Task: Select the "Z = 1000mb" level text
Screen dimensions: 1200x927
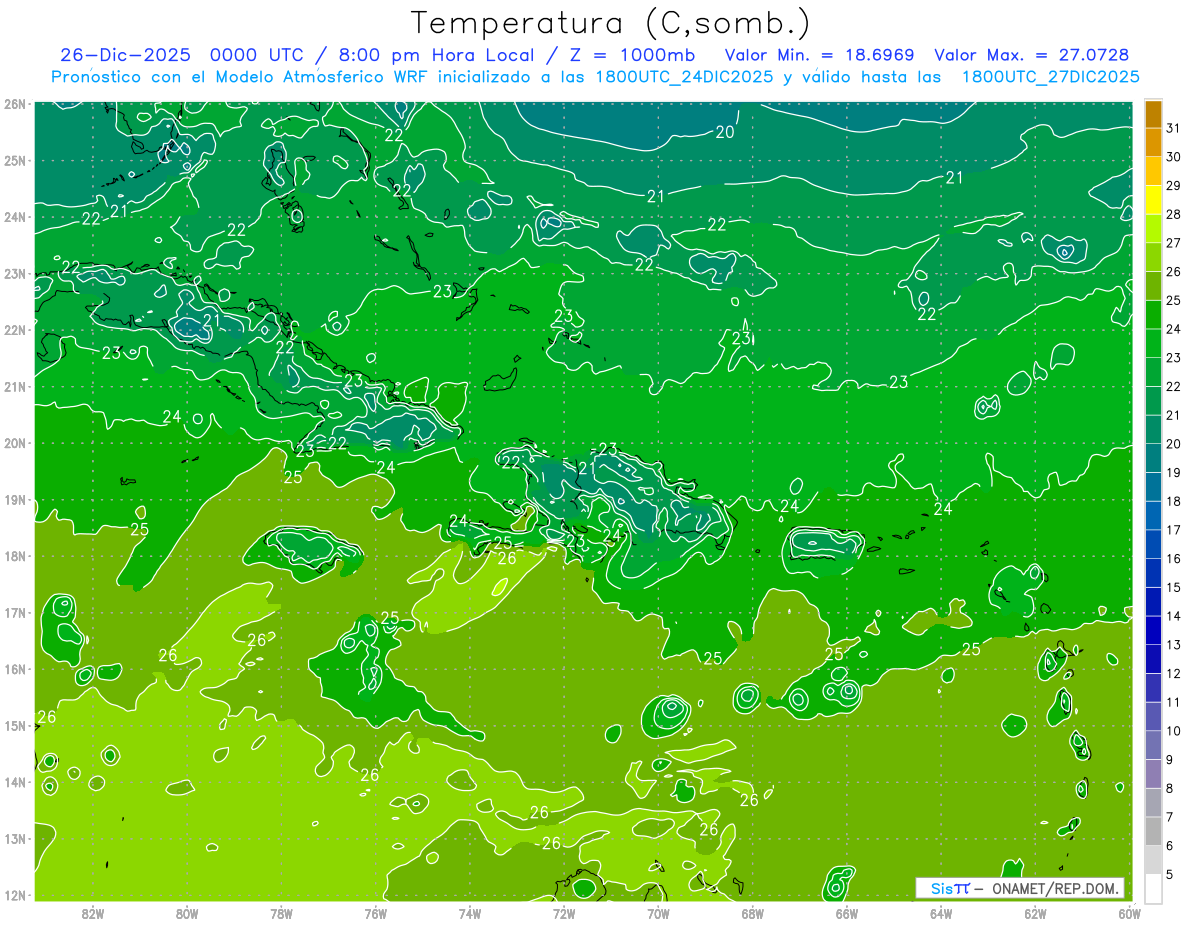Action: (x=632, y=55)
